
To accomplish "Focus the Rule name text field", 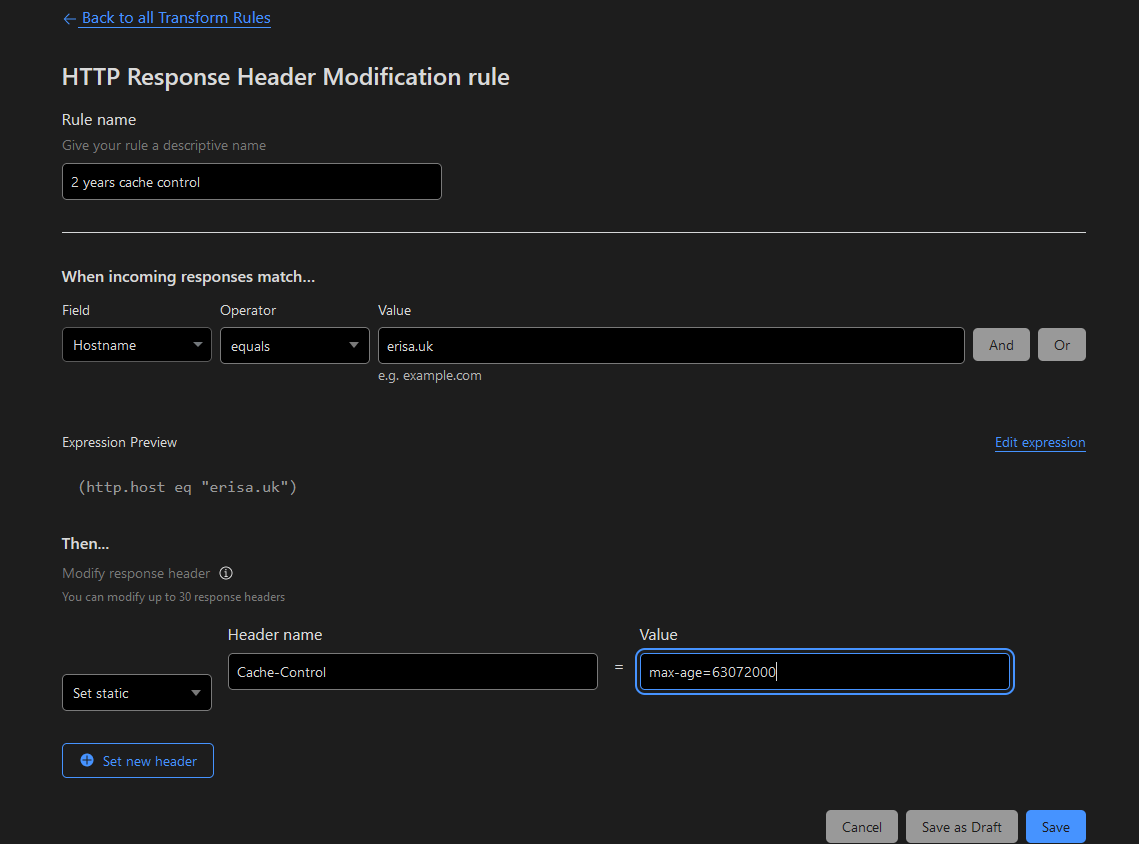I will click(x=251, y=182).
